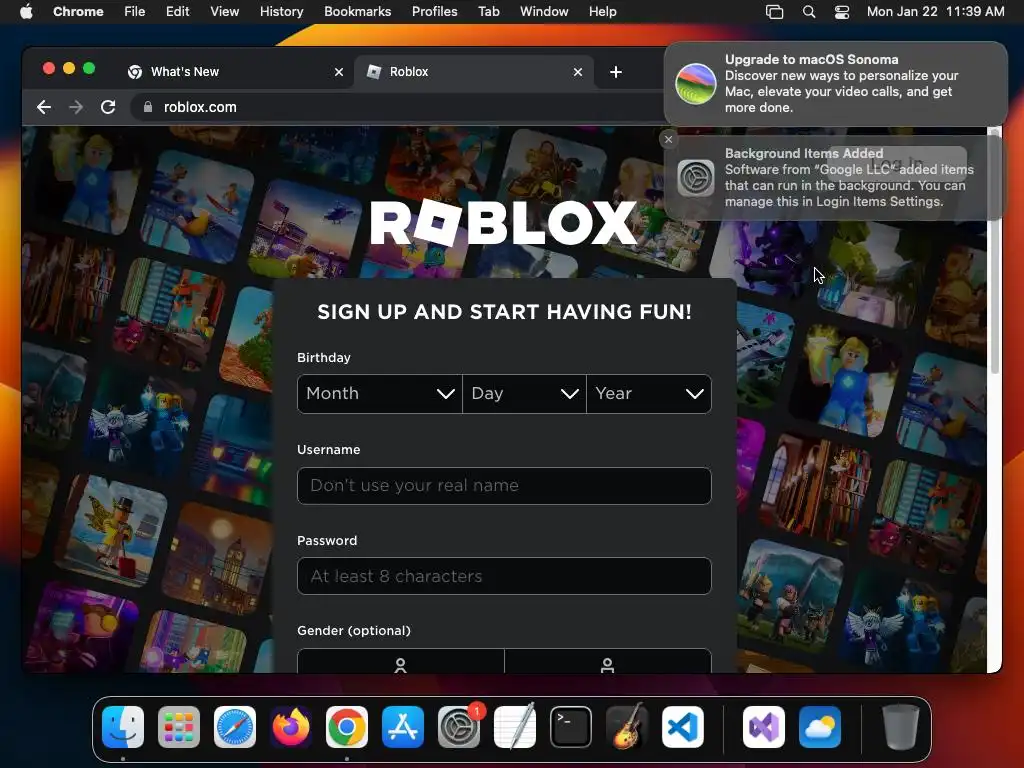This screenshot has width=1024, height=768.
Task: Switch to the What's New tab
Action: tap(235, 72)
